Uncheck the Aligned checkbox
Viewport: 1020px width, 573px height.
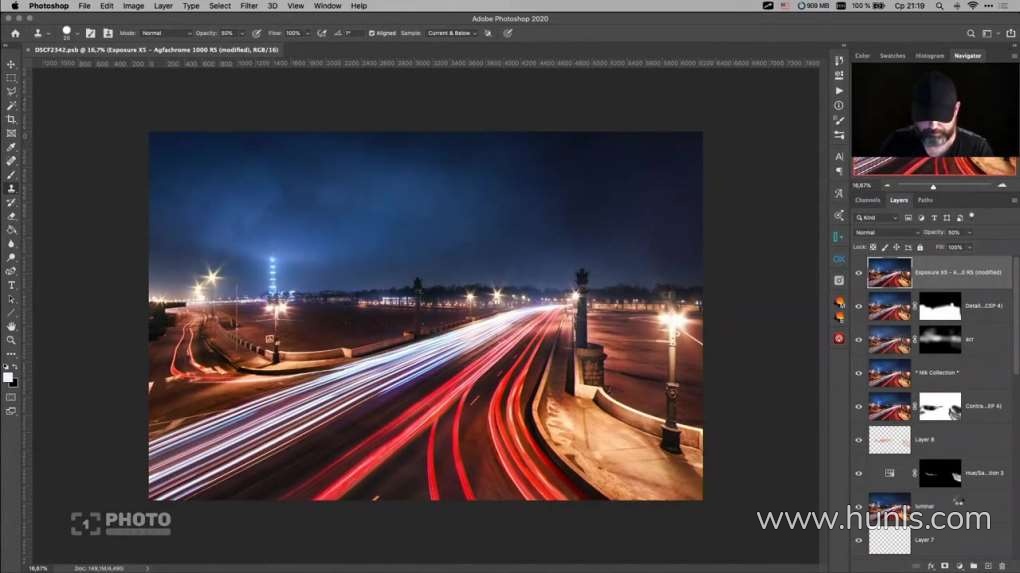tap(372, 33)
